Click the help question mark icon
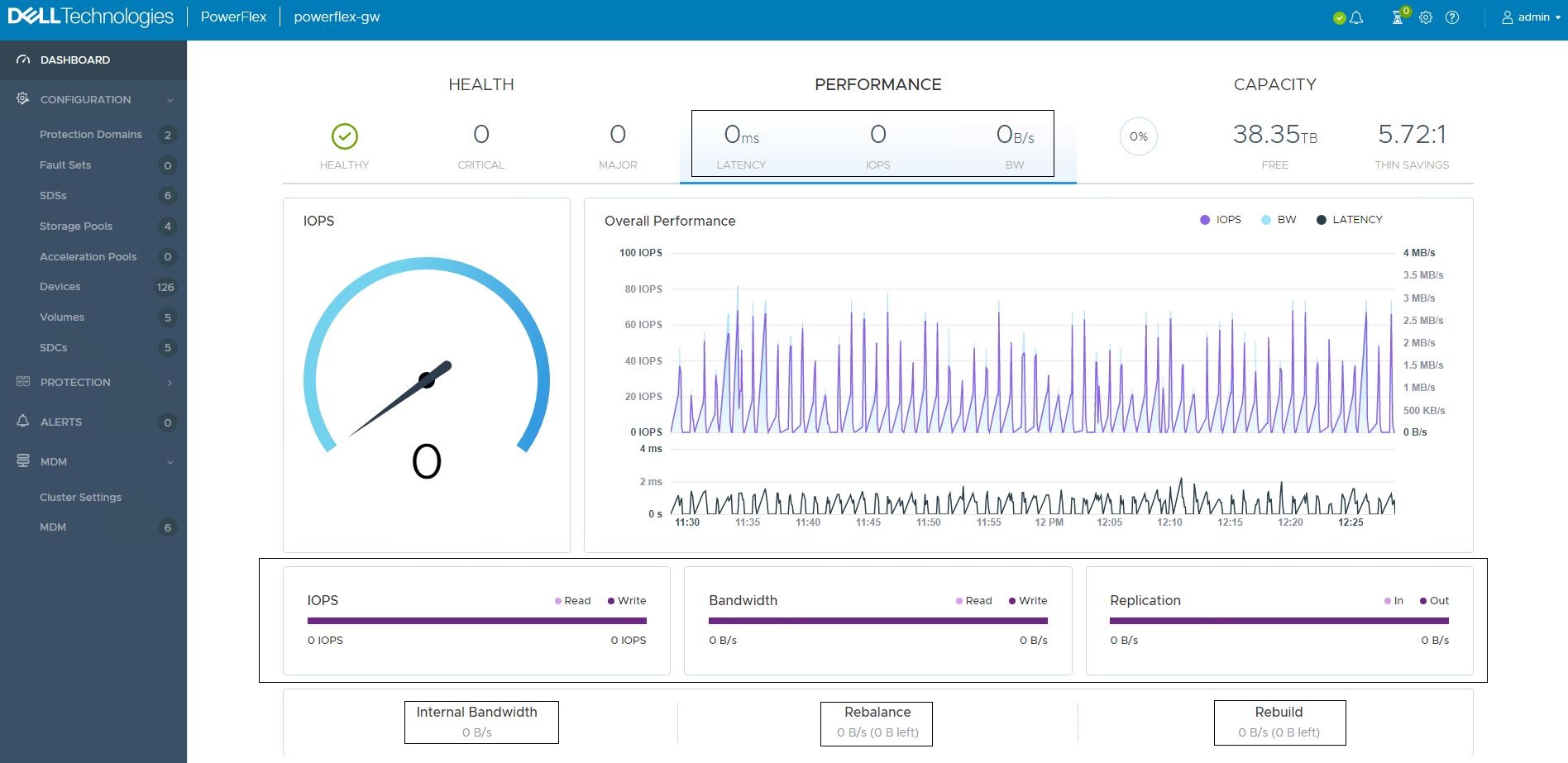Image resolution: width=1568 pixels, height=763 pixels. pyautogui.click(x=1452, y=17)
